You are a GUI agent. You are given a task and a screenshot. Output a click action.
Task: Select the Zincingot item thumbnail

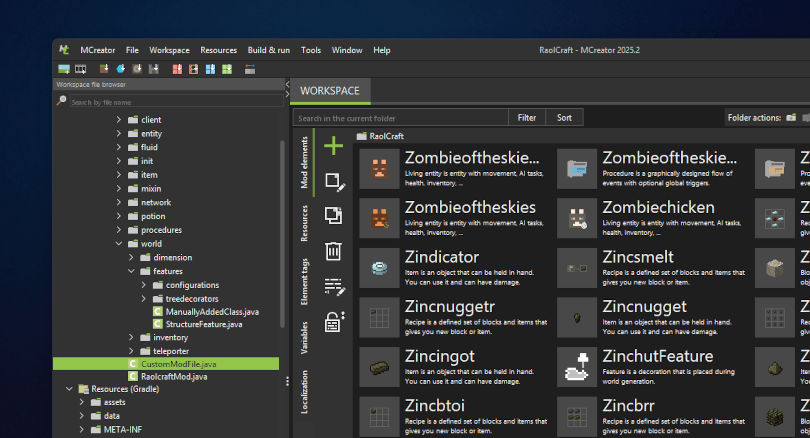[x=379, y=367]
